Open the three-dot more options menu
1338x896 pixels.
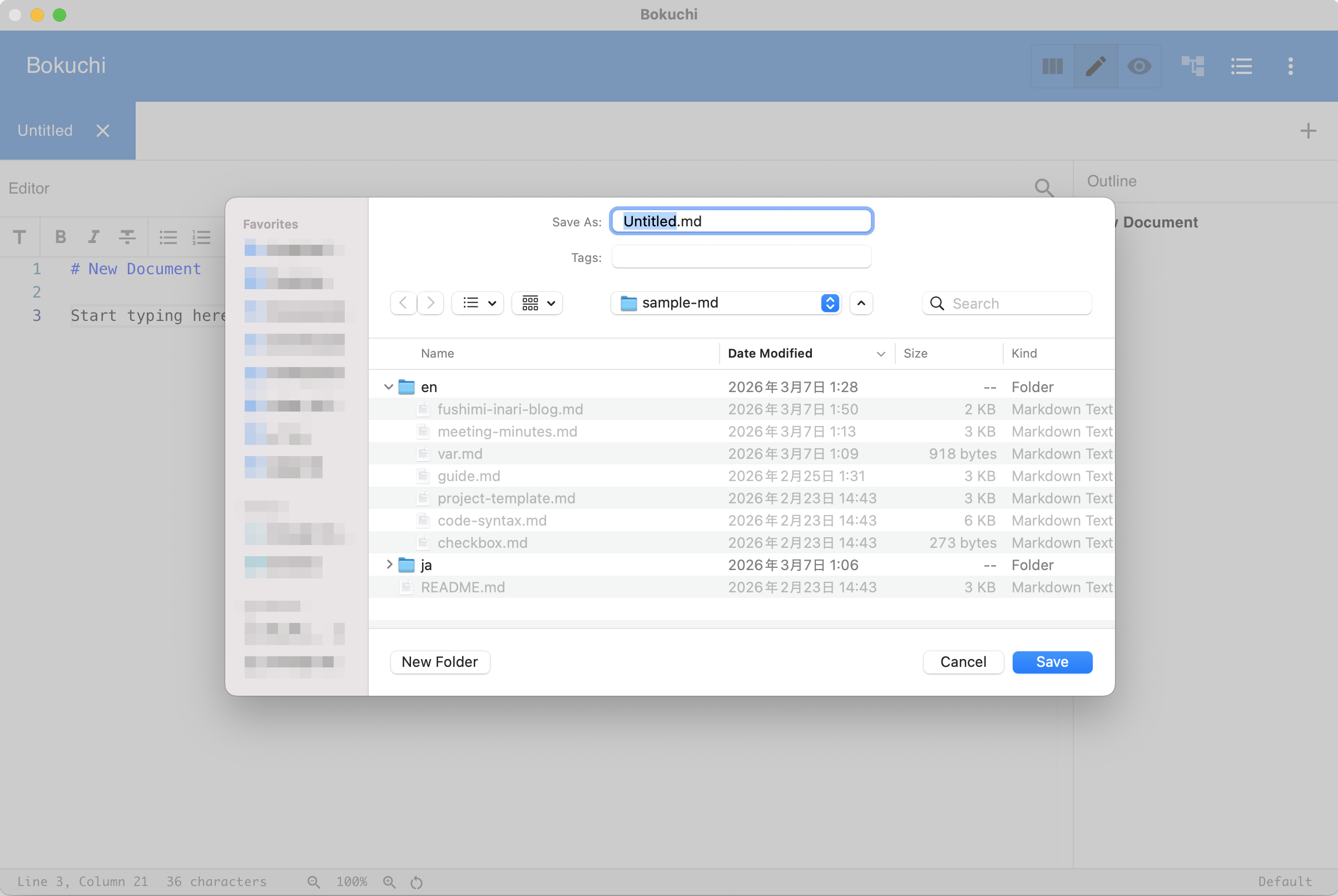[1290, 66]
